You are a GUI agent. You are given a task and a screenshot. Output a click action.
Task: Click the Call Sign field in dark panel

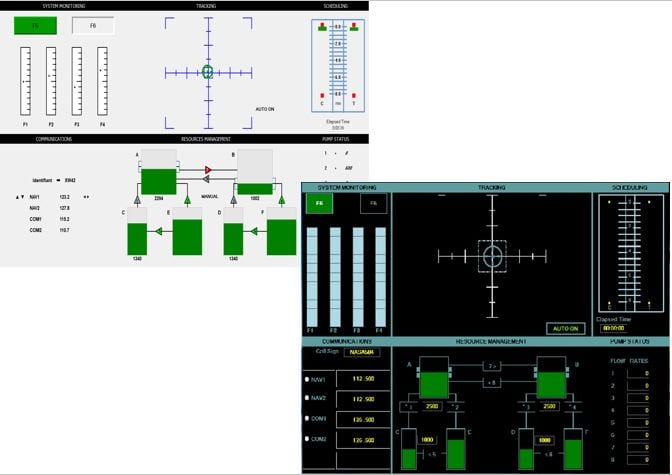(x=361, y=352)
